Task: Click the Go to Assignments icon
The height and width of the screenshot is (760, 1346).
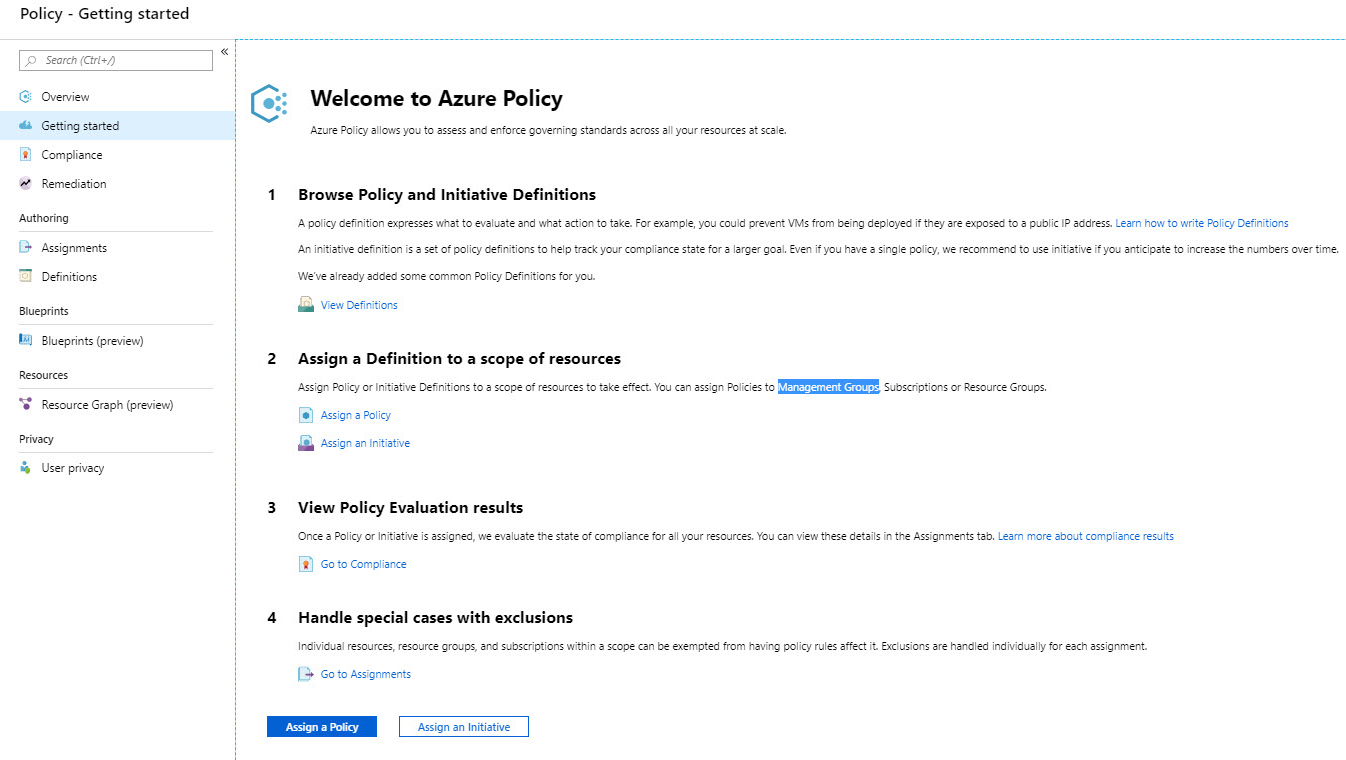Action: click(x=306, y=674)
